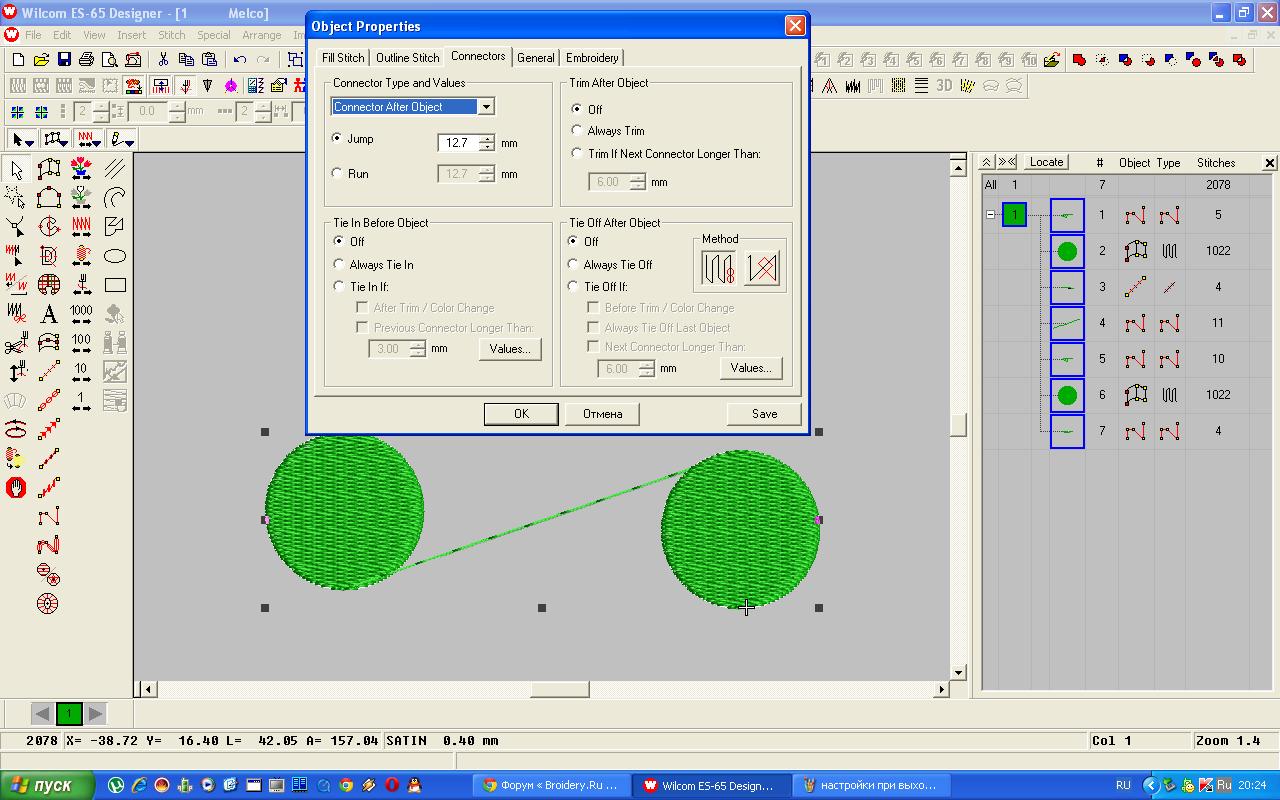Select the arrow selection tool in toolbox

[x=16, y=170]
